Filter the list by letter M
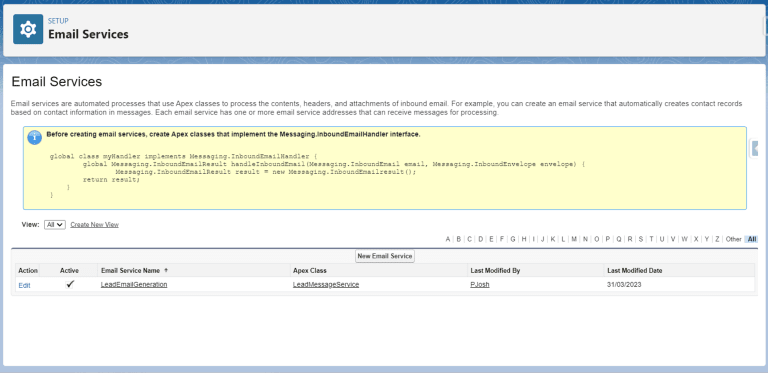 coord(574,239)
